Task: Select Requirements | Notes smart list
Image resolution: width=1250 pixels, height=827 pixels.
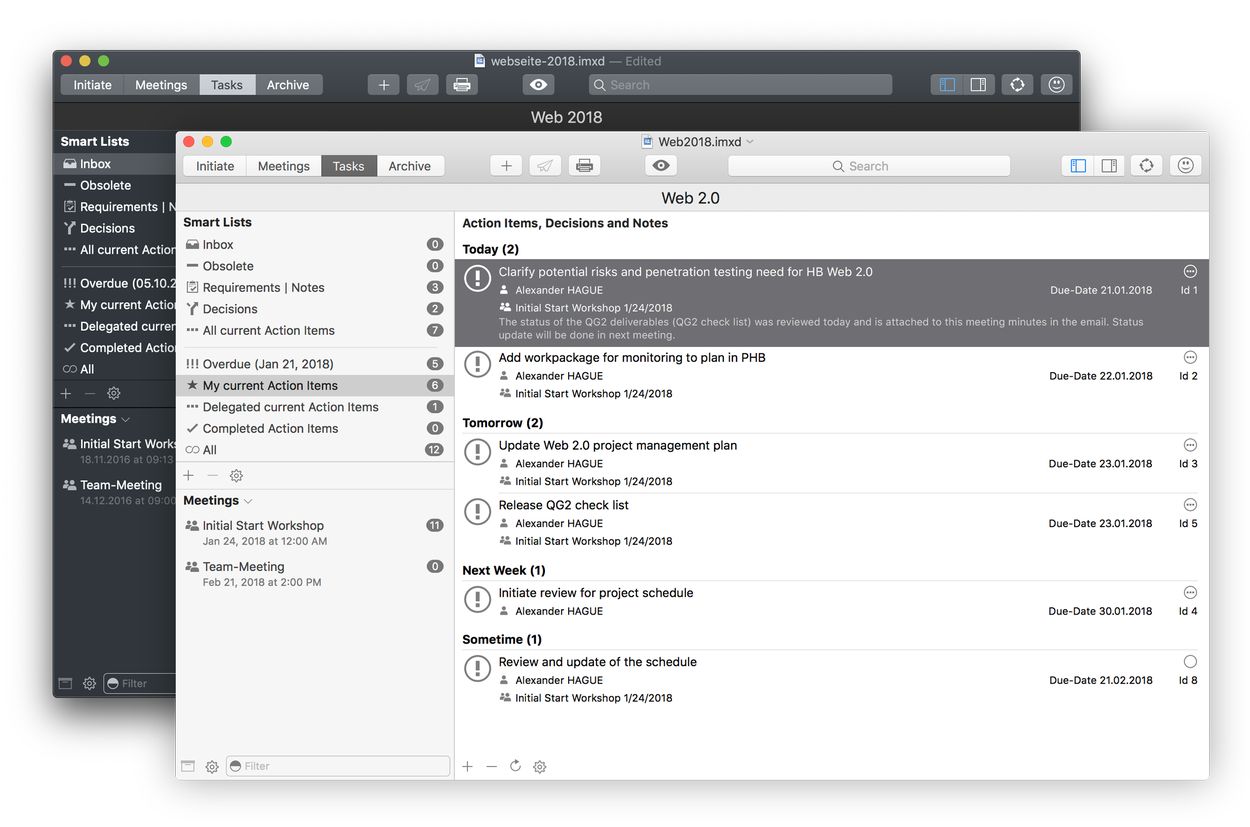Action: click(314, 287)
